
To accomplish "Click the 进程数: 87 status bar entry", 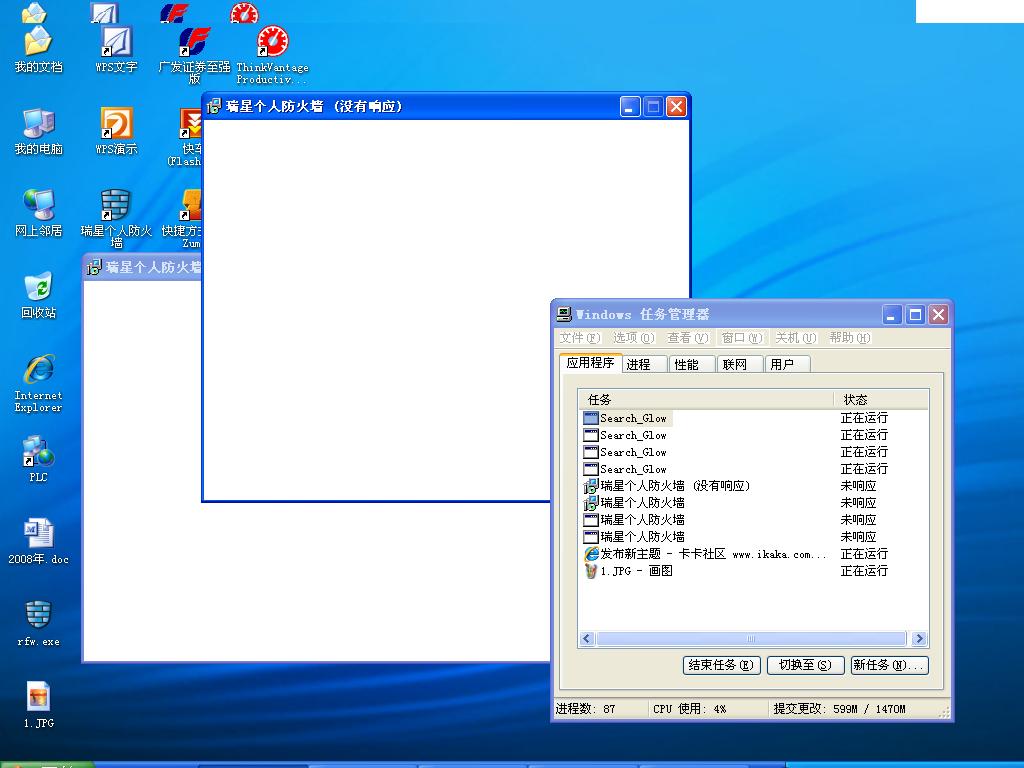I will click(585, 709).
